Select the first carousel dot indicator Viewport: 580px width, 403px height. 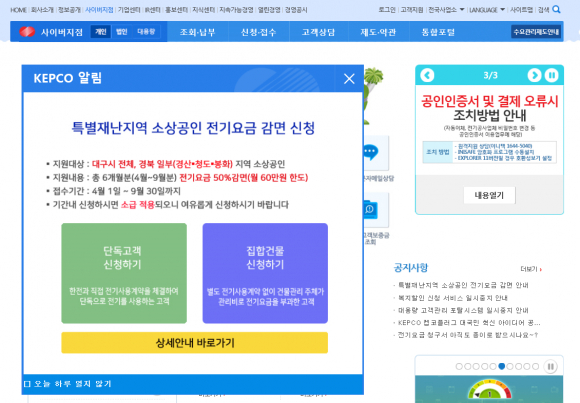click(459, 366)
